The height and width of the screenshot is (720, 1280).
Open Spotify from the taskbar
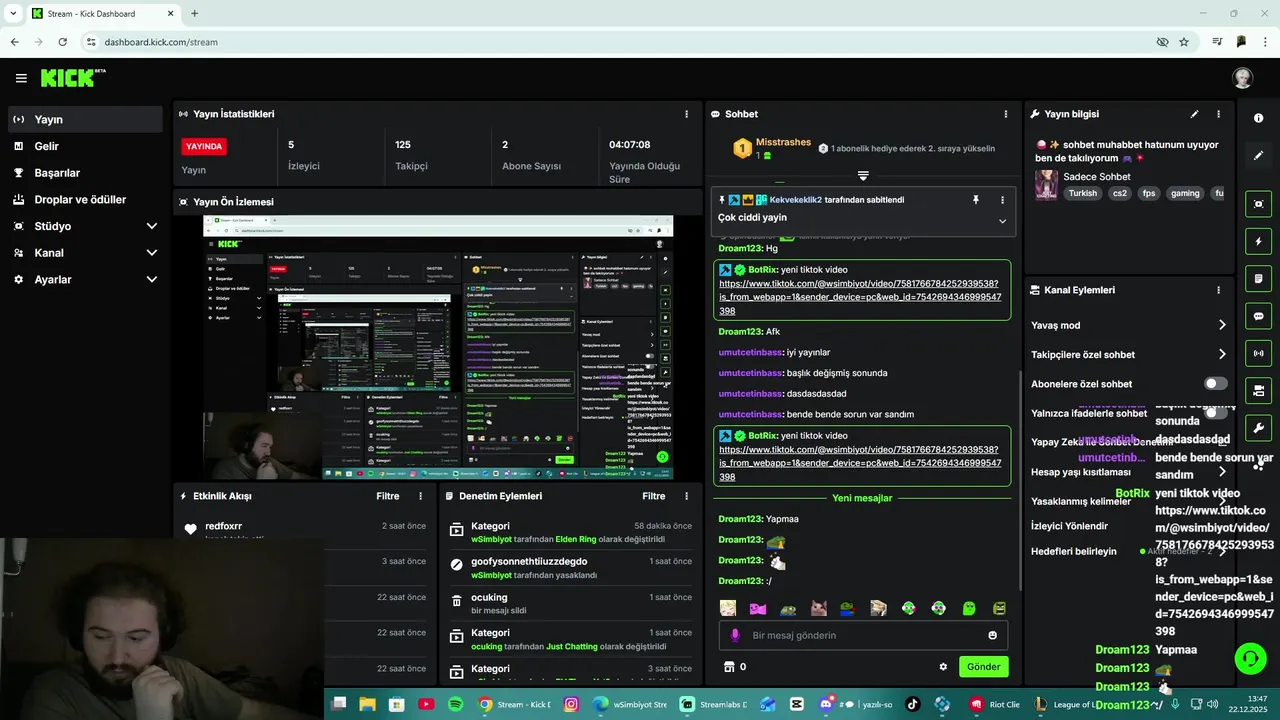click(x=455, y=704)
